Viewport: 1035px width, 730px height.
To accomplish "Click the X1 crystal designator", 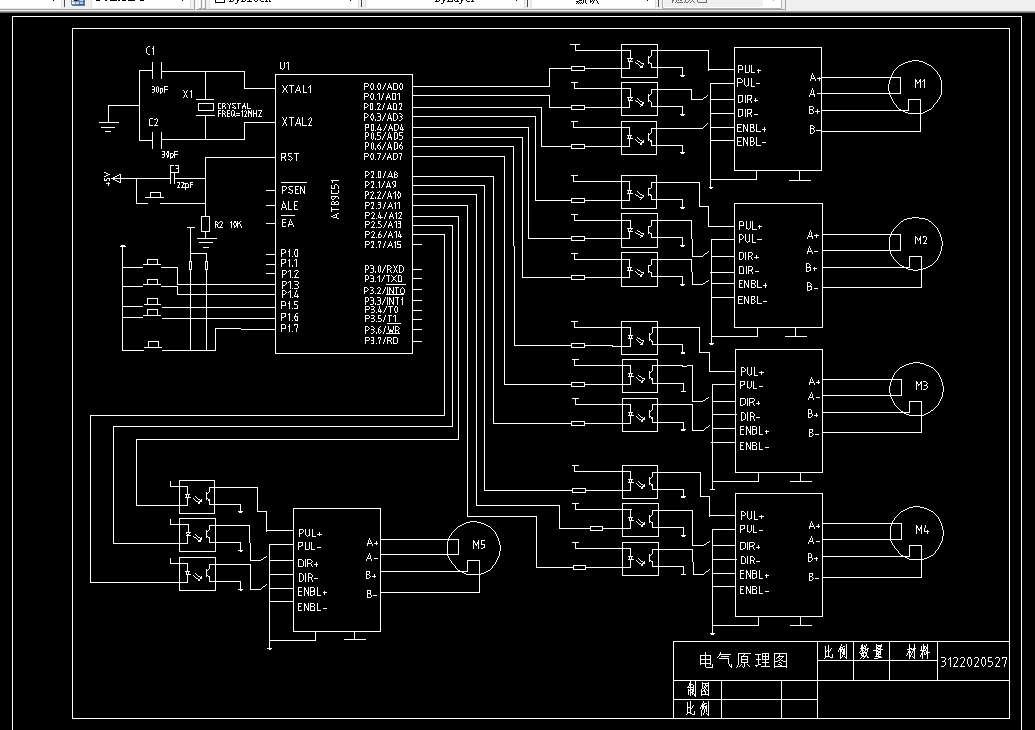I will [x=188, y=94].
